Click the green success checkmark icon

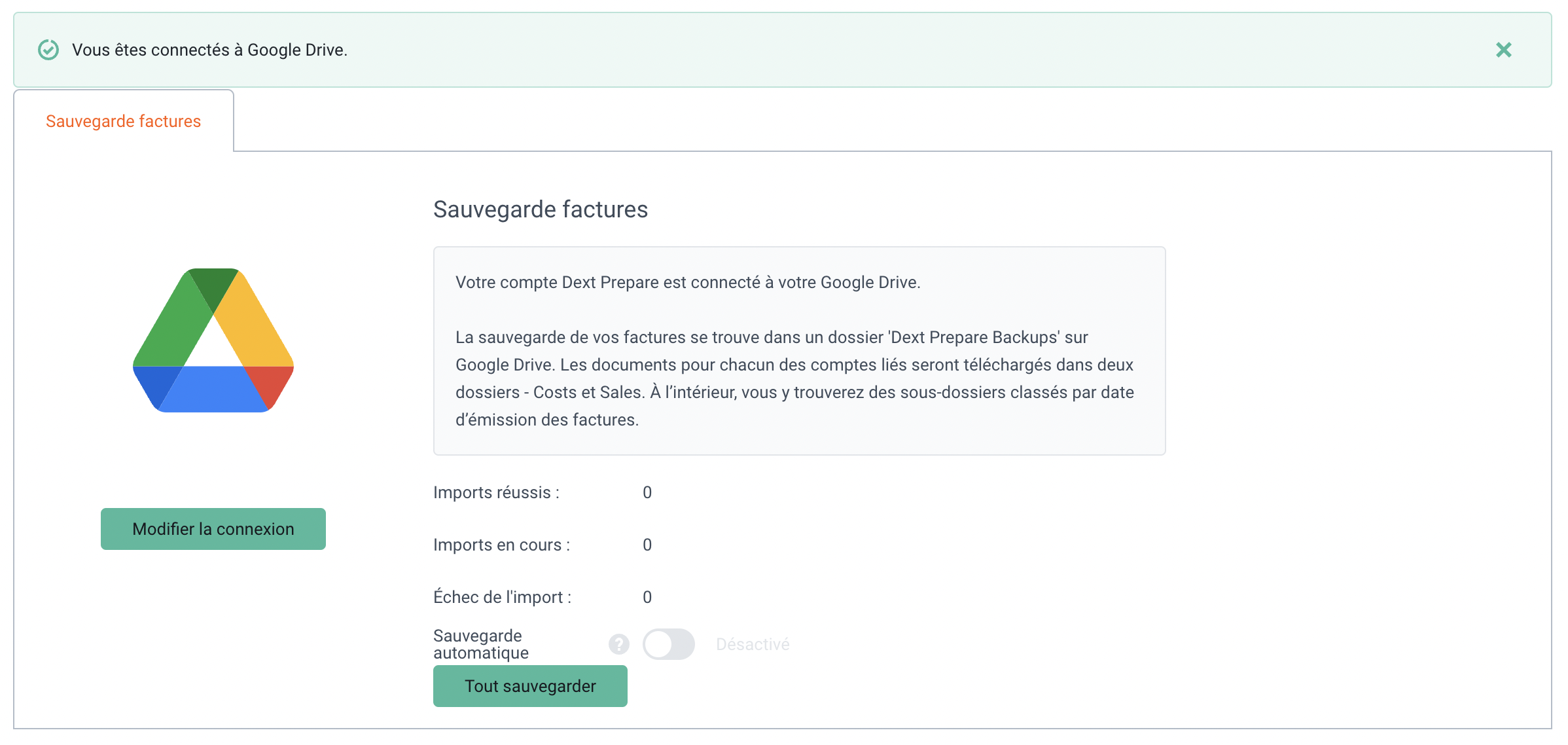click(48, 50)
